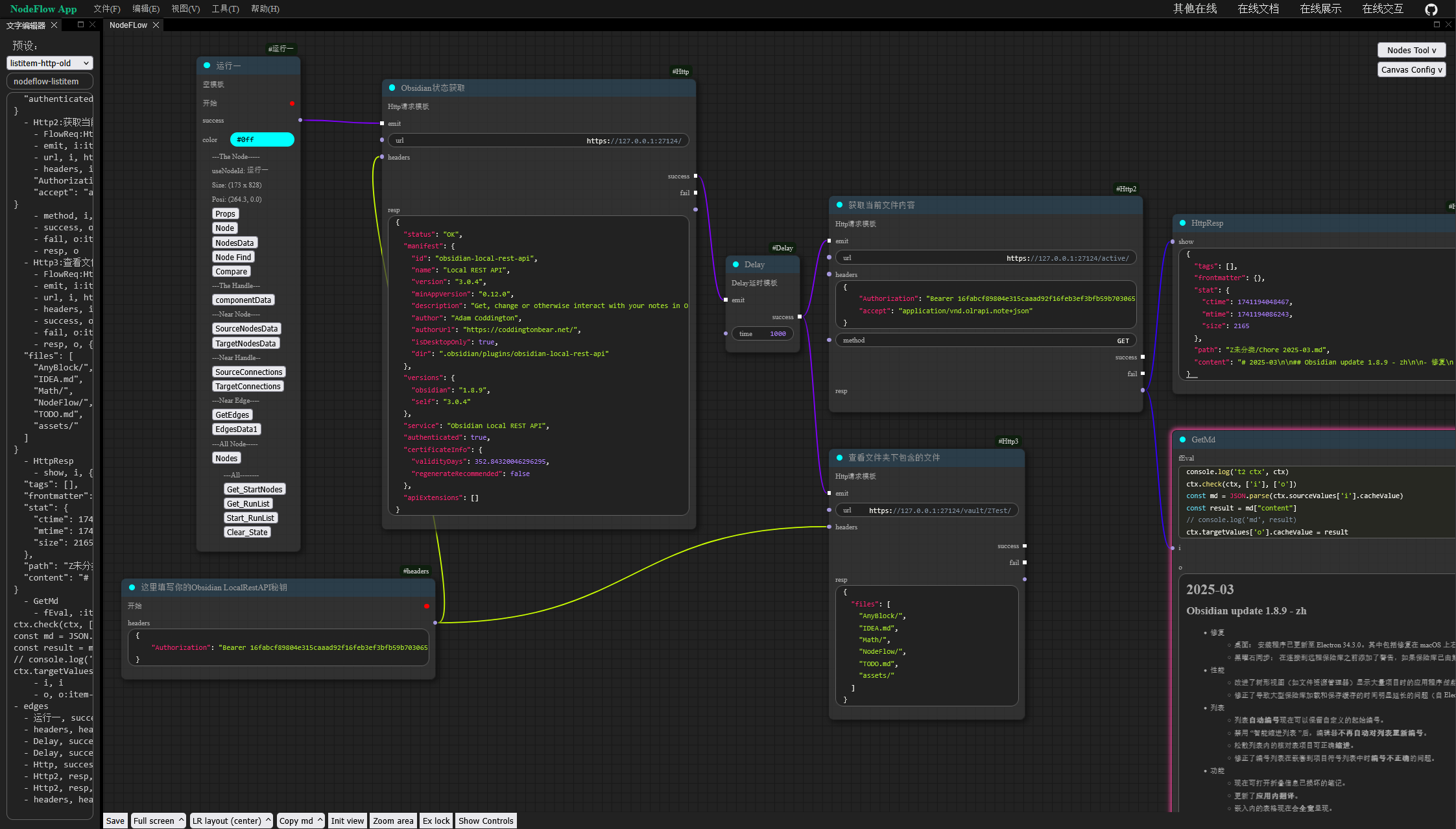
Task: Open the 文件(F) menu
Action: pyautogui.click(x=107, y=9)
